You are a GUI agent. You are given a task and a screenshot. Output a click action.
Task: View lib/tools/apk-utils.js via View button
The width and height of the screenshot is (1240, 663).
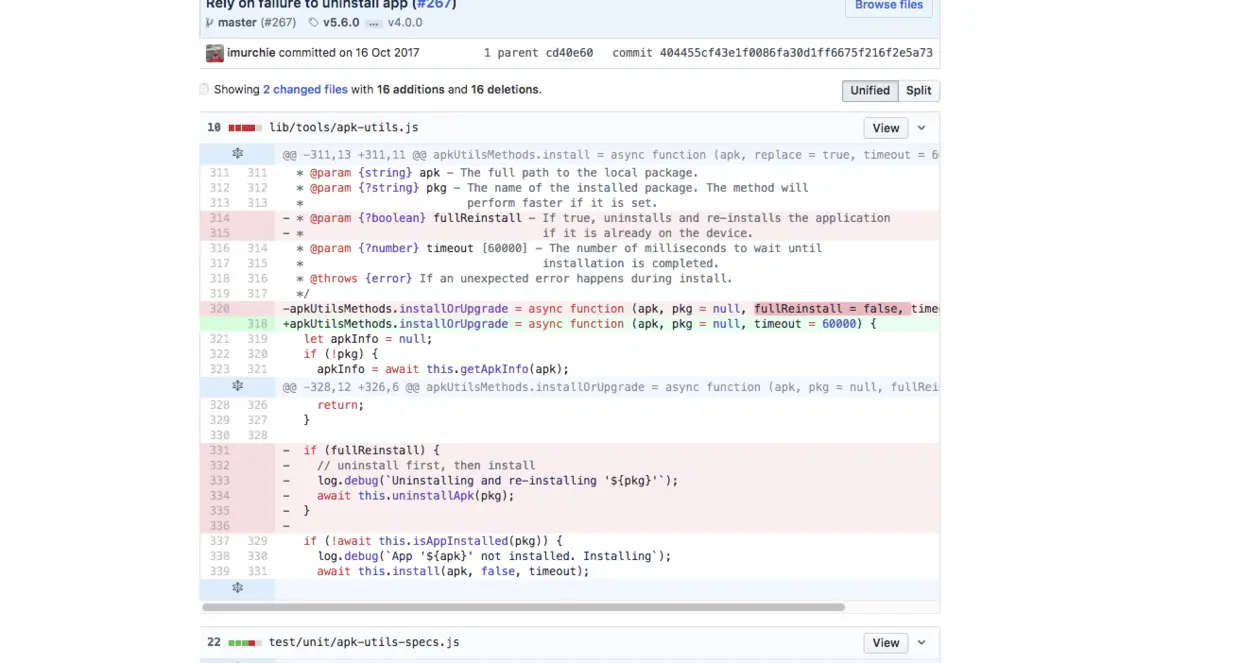point(886,128)
